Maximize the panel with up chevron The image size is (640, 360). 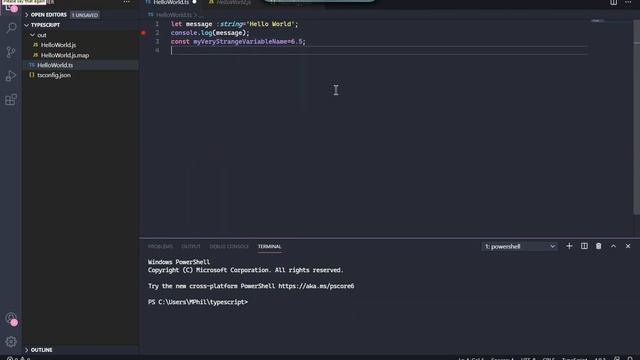click(x=613, y=246)
